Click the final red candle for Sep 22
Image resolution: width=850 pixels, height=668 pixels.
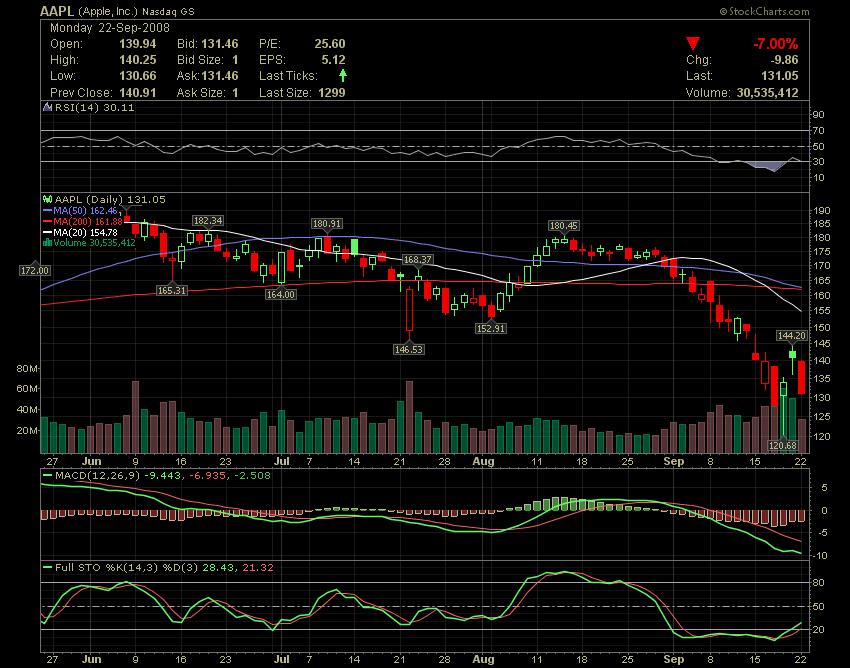tap(801, 377)
